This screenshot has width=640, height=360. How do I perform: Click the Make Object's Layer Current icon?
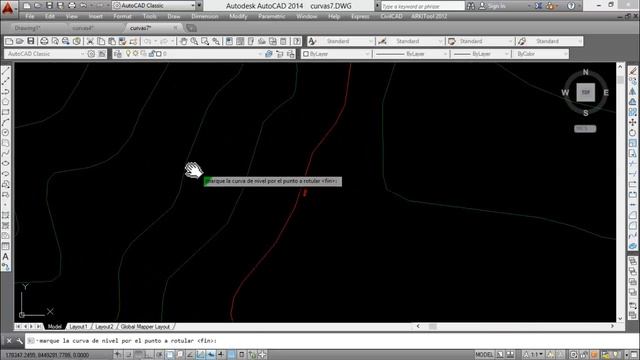click(269, 54)
